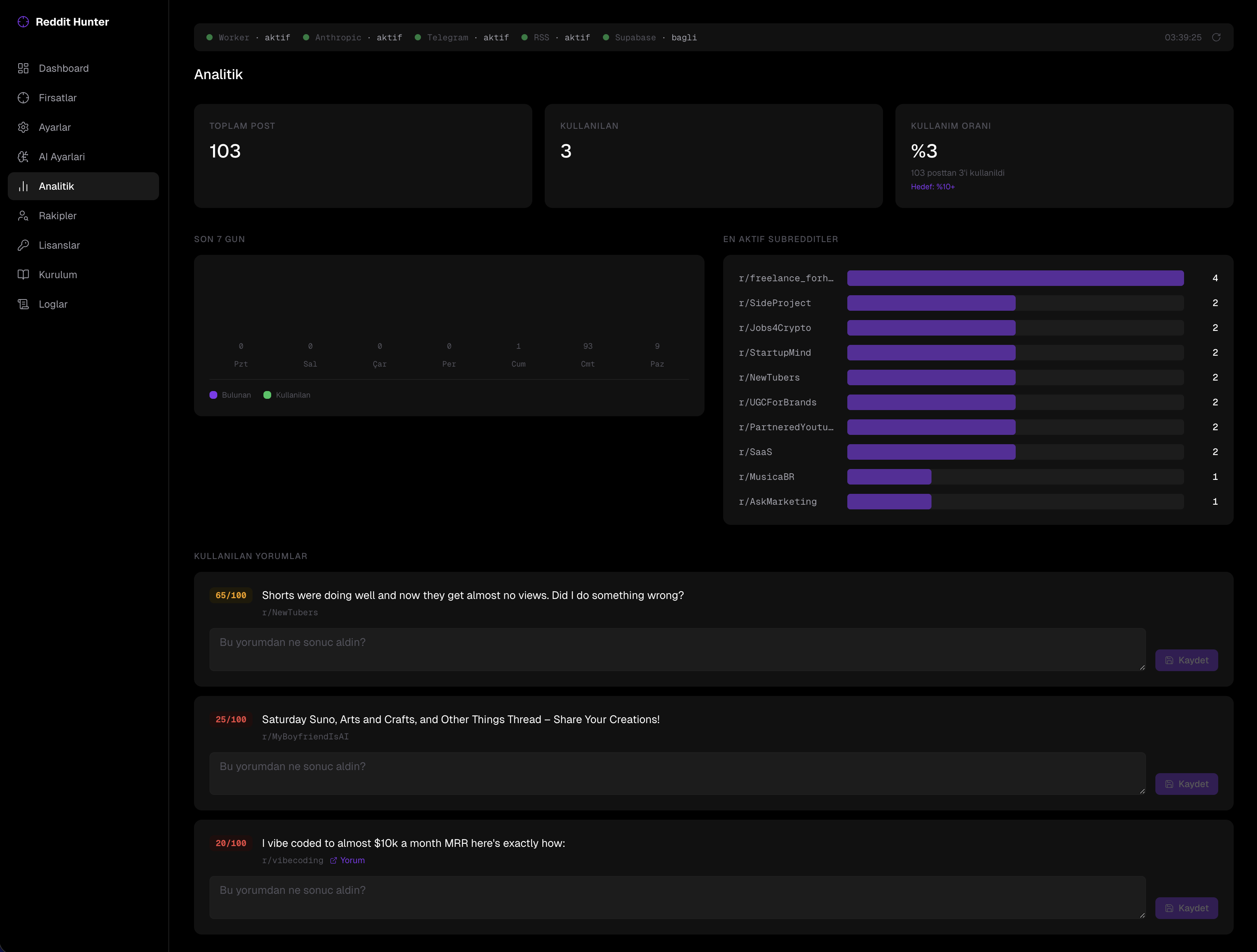
Task: Click the Rakipler user-search icon
Action: pos(23,216)
